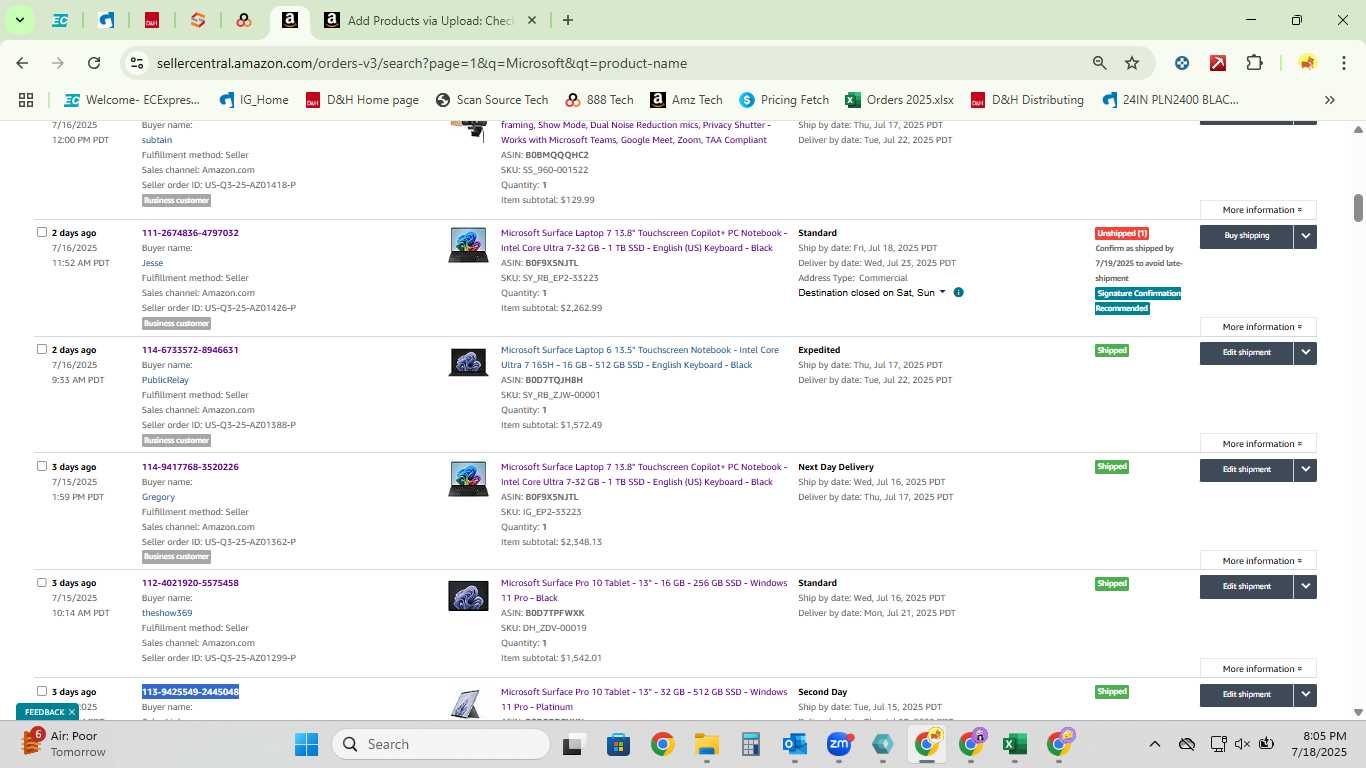This screenshot has height=768, width=1366.
Task: Click Buy shipping for Jesse's order
Action: [1246, 236]
